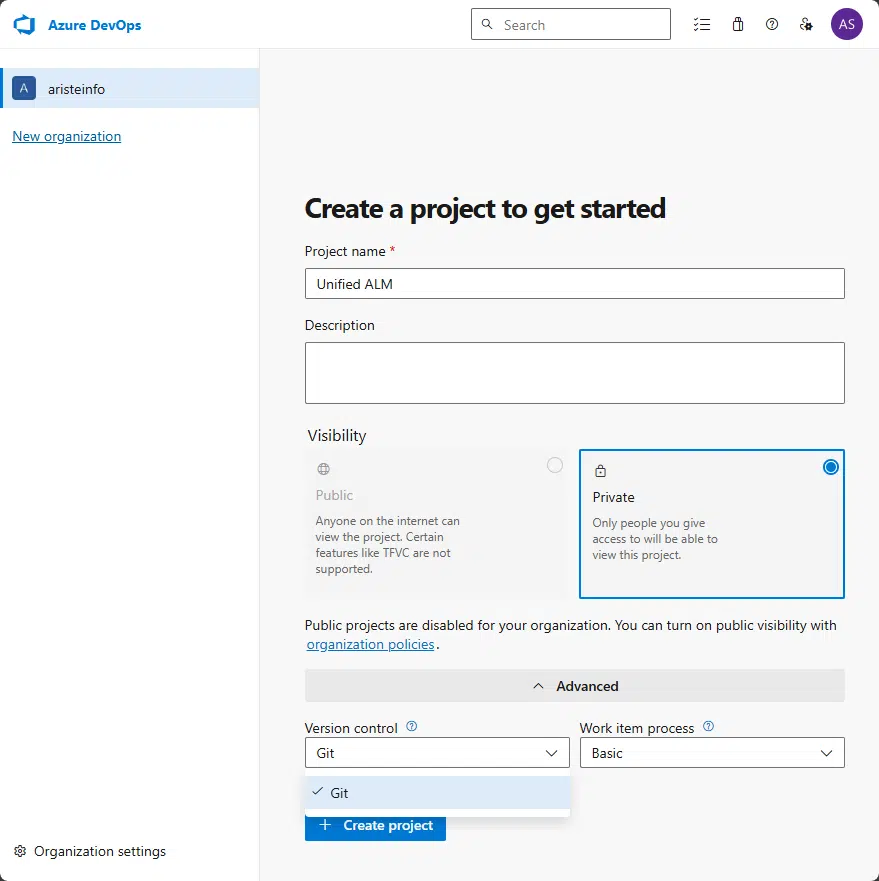This screenshot has width=879, height=881.
Task: Click the Work item process info icon
Action: point(710,726)
